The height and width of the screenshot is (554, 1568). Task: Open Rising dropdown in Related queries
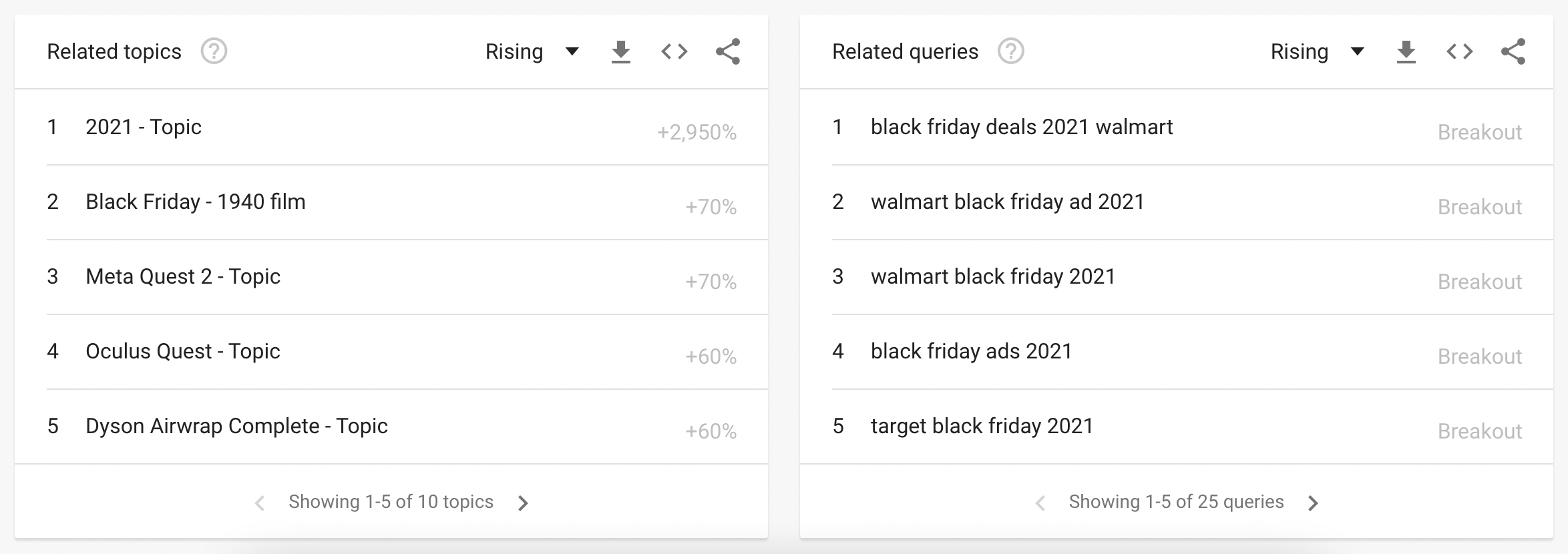pyautogui.click(x=1318, y=51)
